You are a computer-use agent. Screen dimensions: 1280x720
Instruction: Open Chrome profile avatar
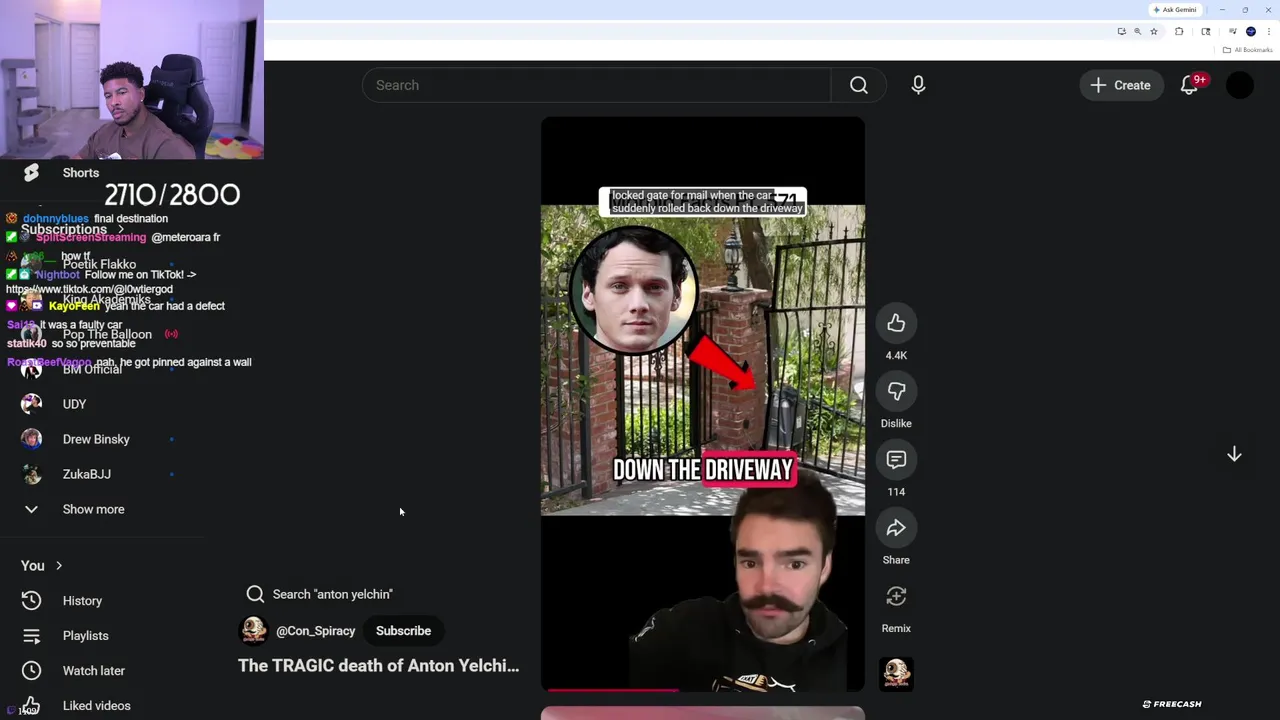pyautogui.click(x=1251, y=31)
